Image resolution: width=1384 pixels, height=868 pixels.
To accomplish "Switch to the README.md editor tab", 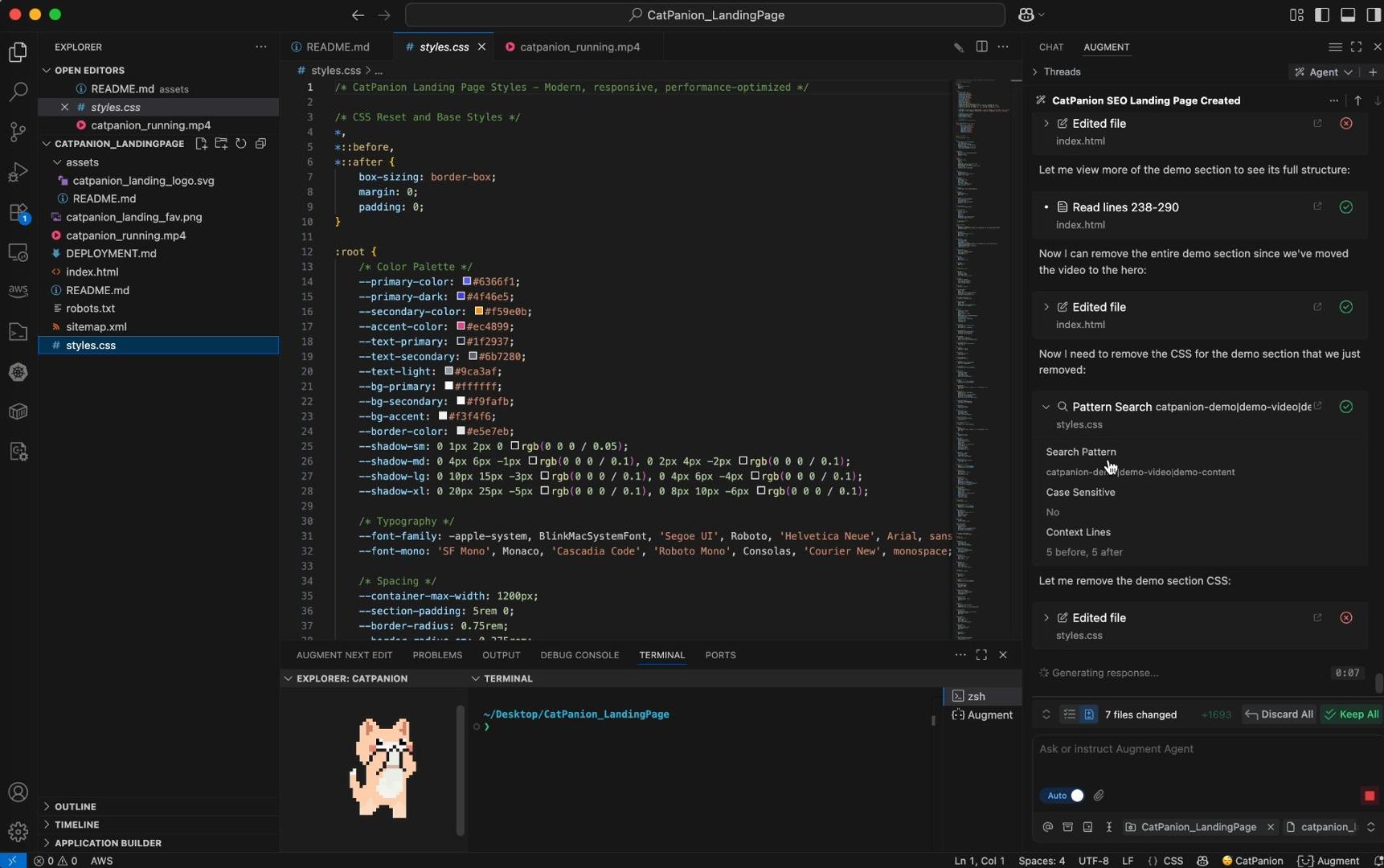I will click(x=337, y=47).
